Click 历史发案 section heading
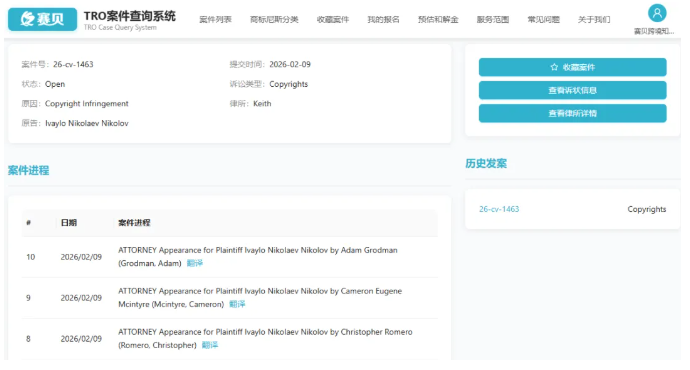Viewport: 690px width, 370px height. click(x=486, y=164)
